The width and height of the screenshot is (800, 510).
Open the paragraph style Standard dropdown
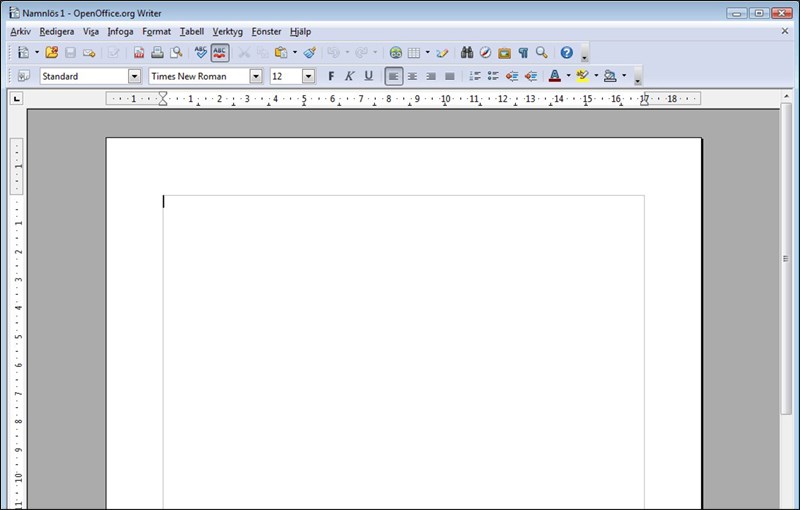[x=134, y=76]
